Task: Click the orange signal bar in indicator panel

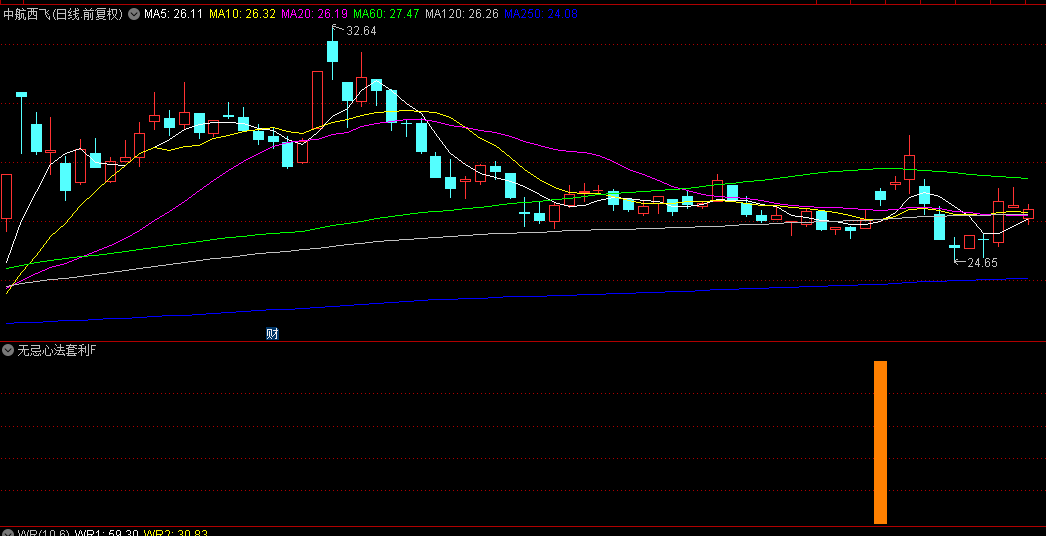Action: 881,443
